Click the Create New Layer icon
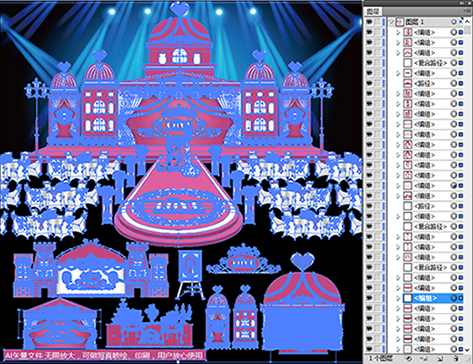The height and width of the screenshot is (364, 473). pos(440,359)
